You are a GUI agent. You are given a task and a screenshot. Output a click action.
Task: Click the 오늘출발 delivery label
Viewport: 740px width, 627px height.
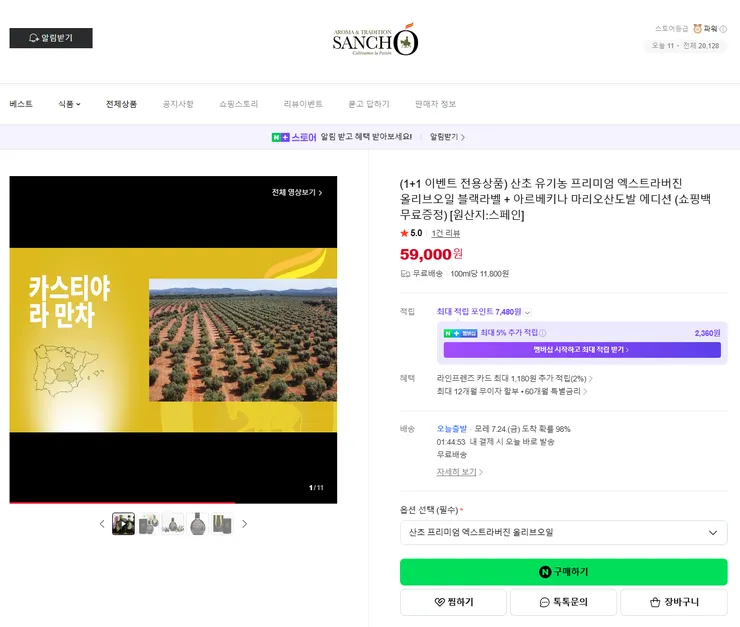tap(452, 429)
